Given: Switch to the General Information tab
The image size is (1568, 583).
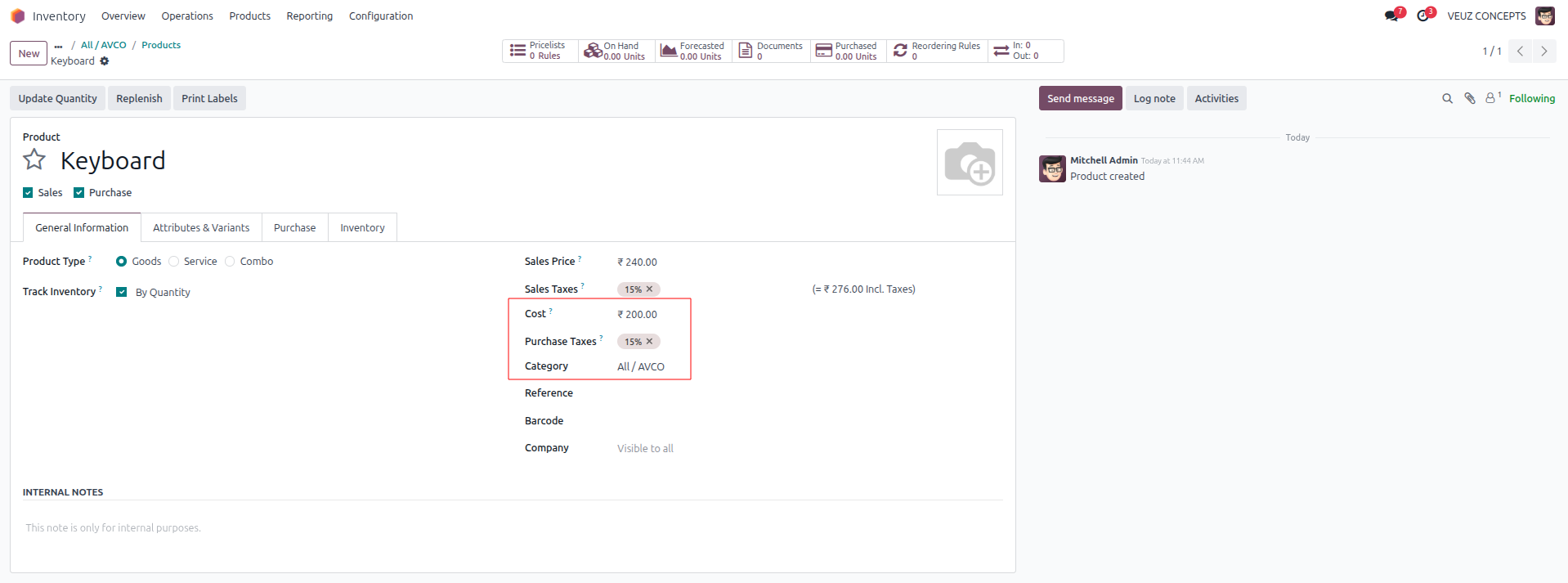Looking at the screenshot, I should point(82,227).
